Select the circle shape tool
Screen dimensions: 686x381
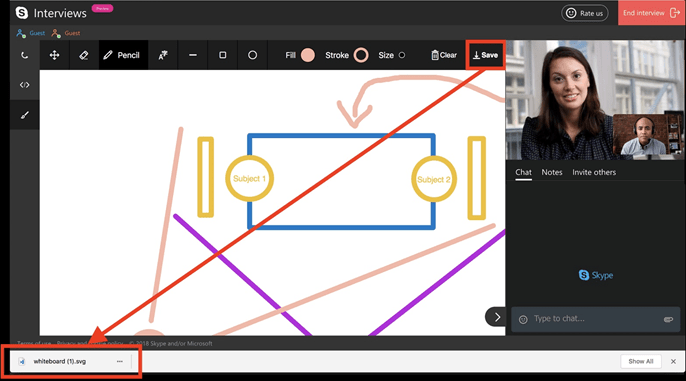click(x=252, y=55)
